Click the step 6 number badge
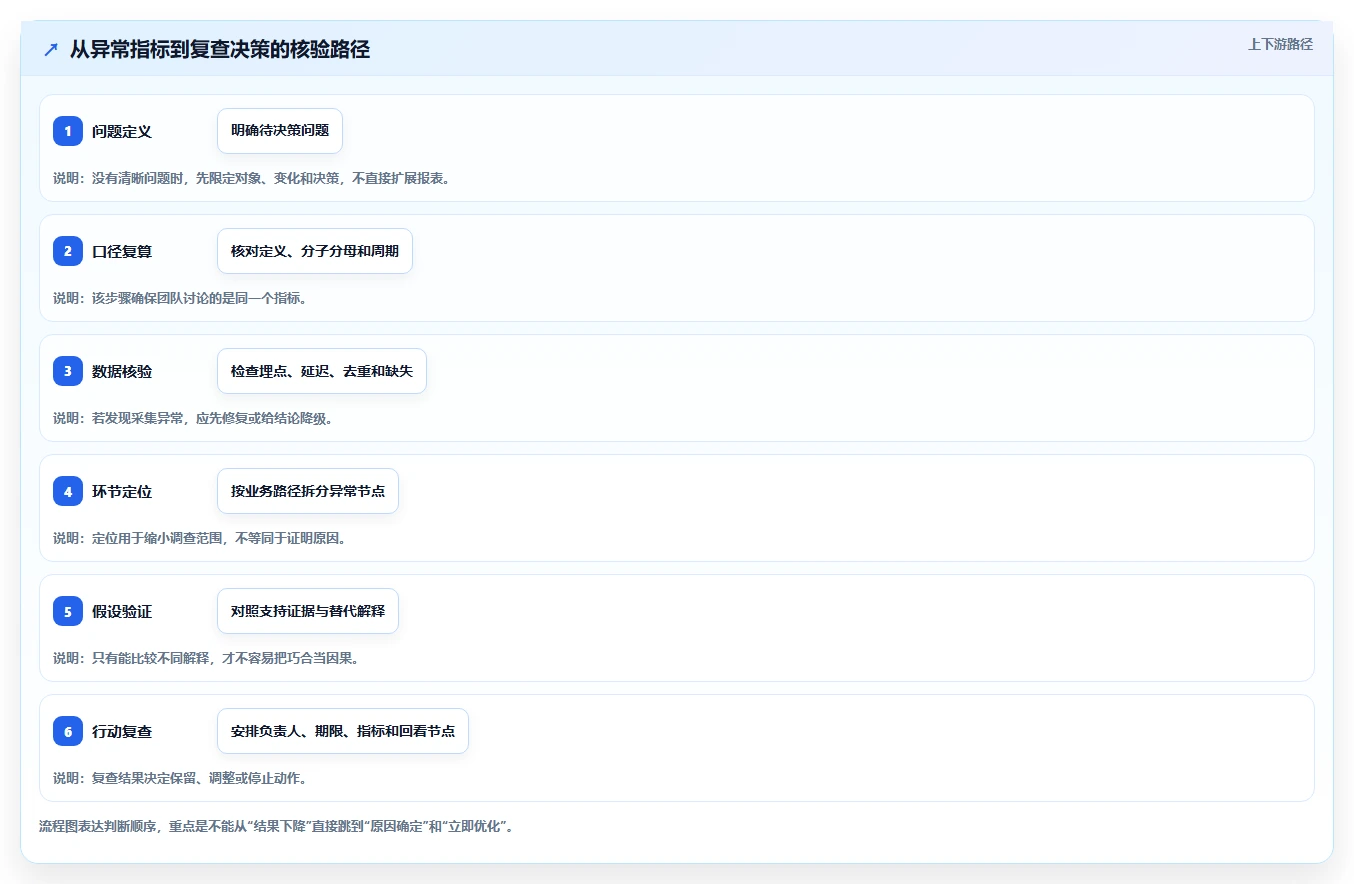This screenshot has height=884, width=1354. click(68, 731)
